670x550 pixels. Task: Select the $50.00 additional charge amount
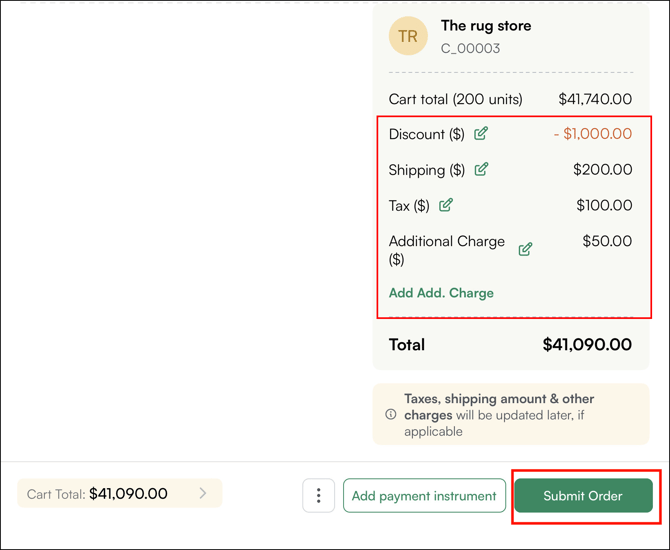[x=607, y=241]
